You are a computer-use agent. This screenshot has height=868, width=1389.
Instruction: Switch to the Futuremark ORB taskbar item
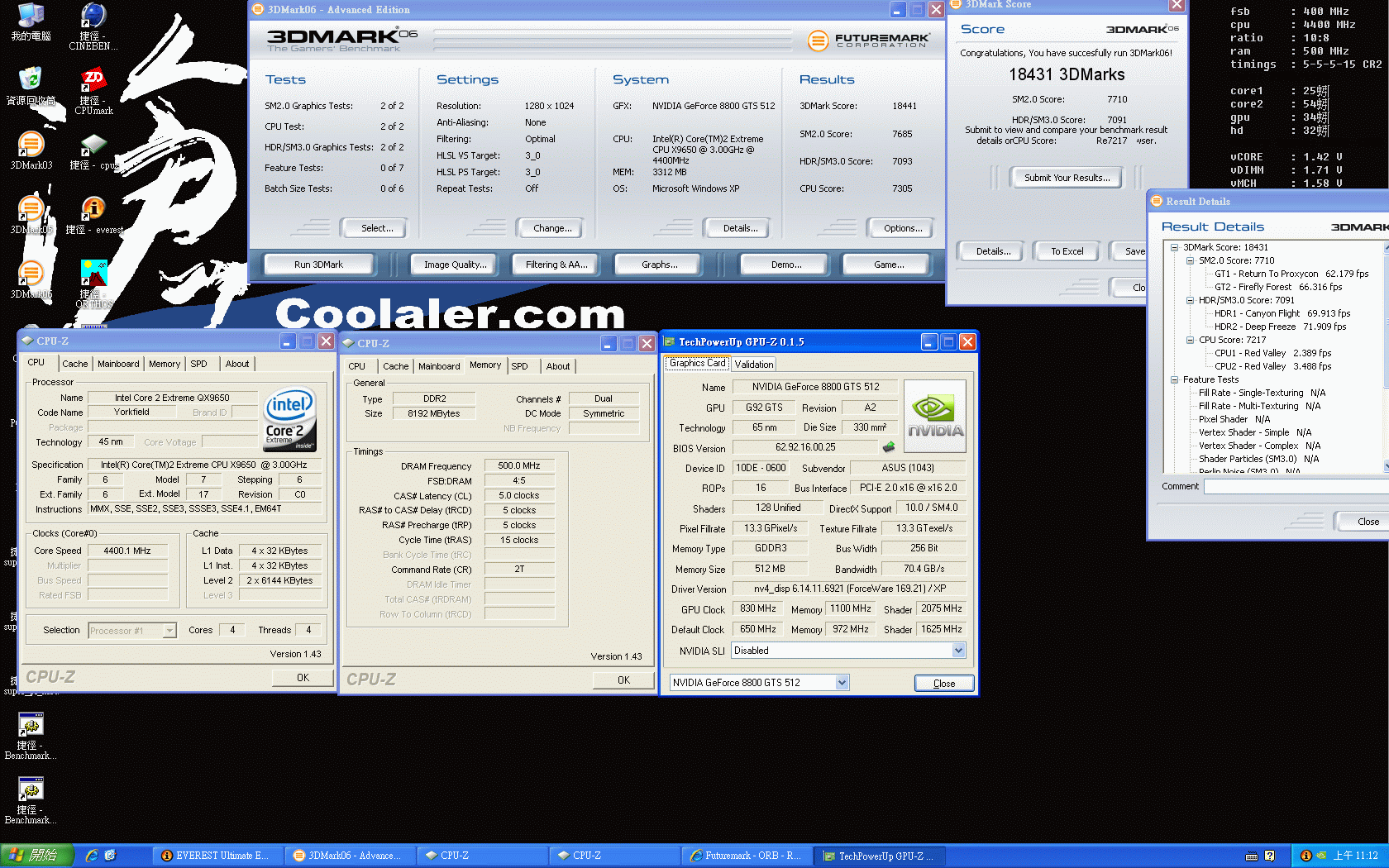(x=747, y=856)
